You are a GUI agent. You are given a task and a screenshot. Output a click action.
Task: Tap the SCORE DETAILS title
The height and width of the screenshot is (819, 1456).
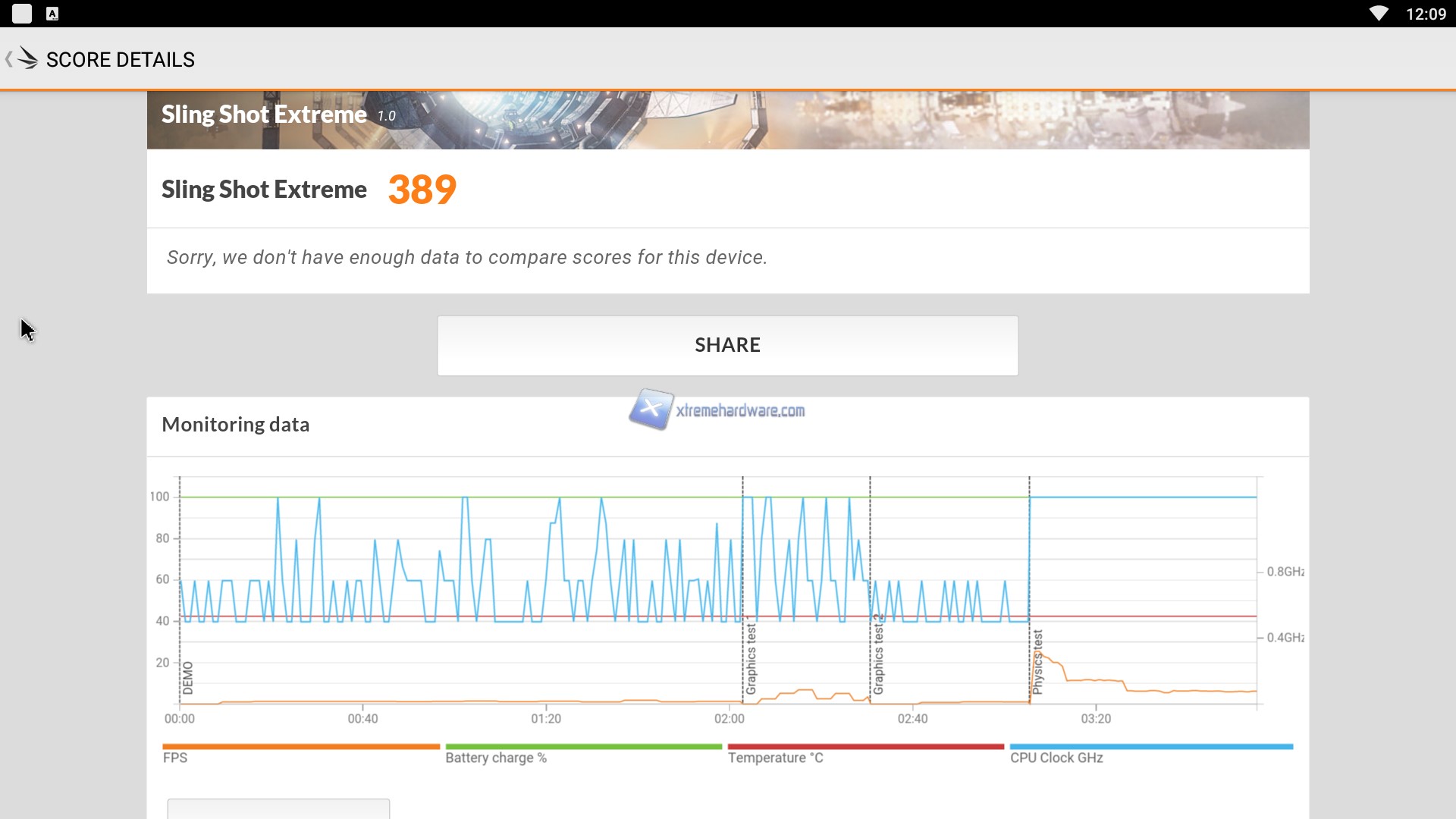(x=120, y=60)
